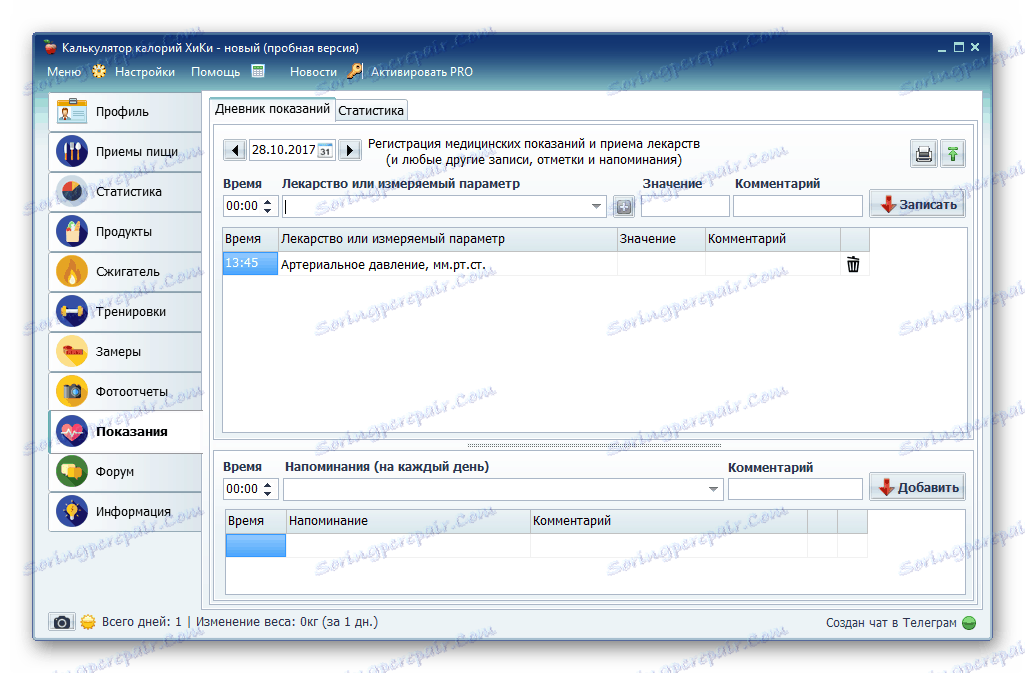Select the empty blue reminder time cell
1025x673 pixels.
pos(256,546)
